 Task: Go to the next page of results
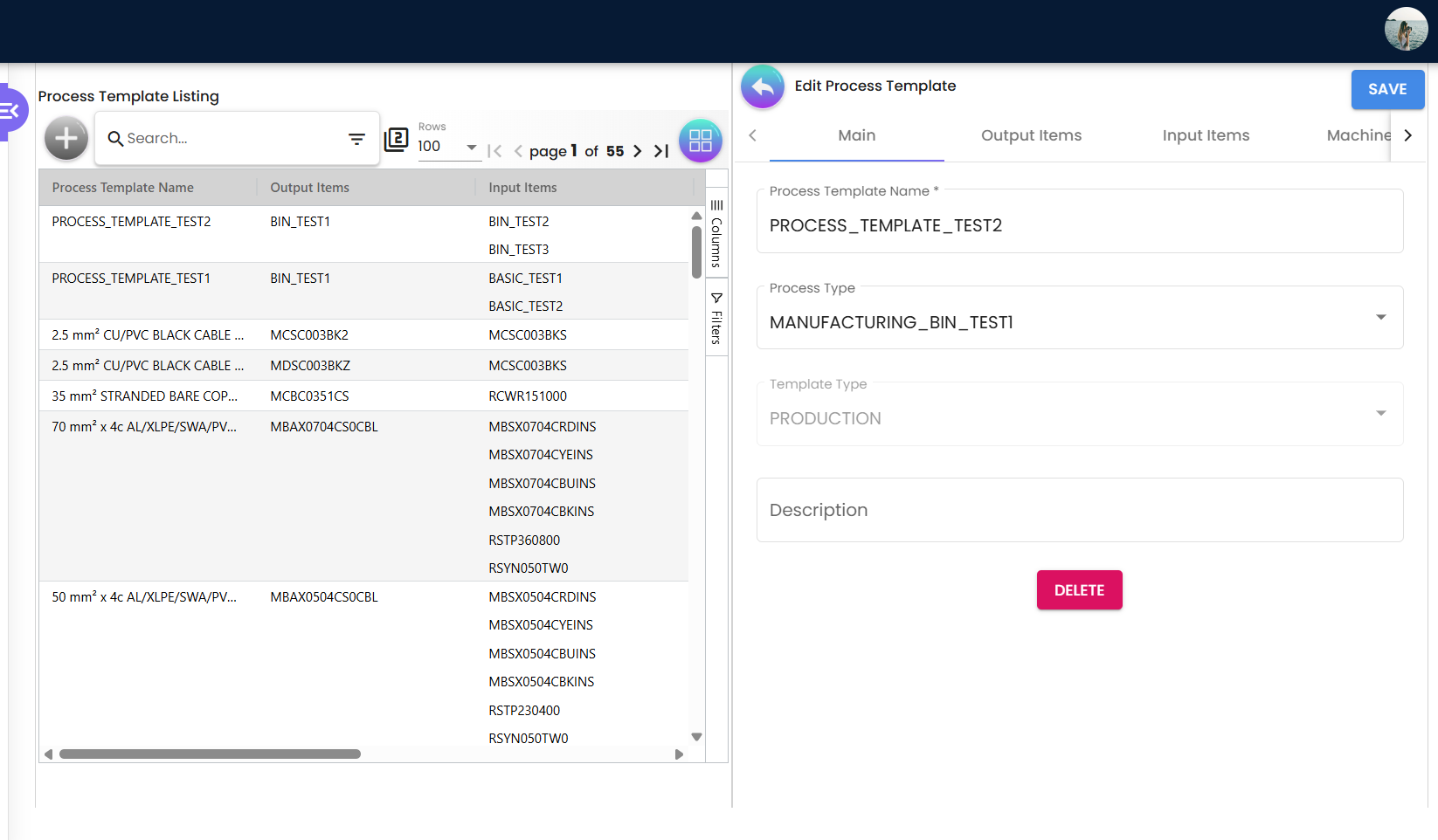point(637,151)
